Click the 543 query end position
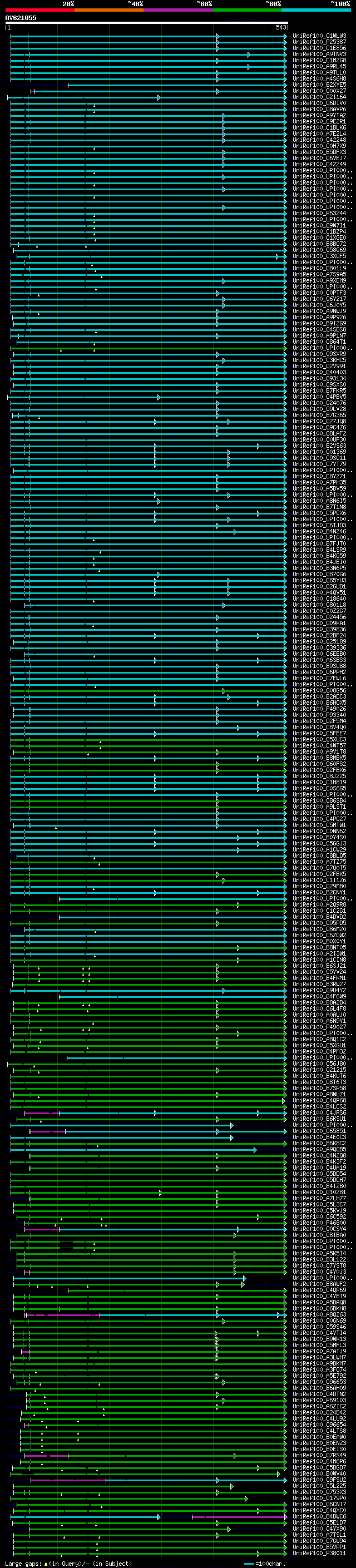 280,27
